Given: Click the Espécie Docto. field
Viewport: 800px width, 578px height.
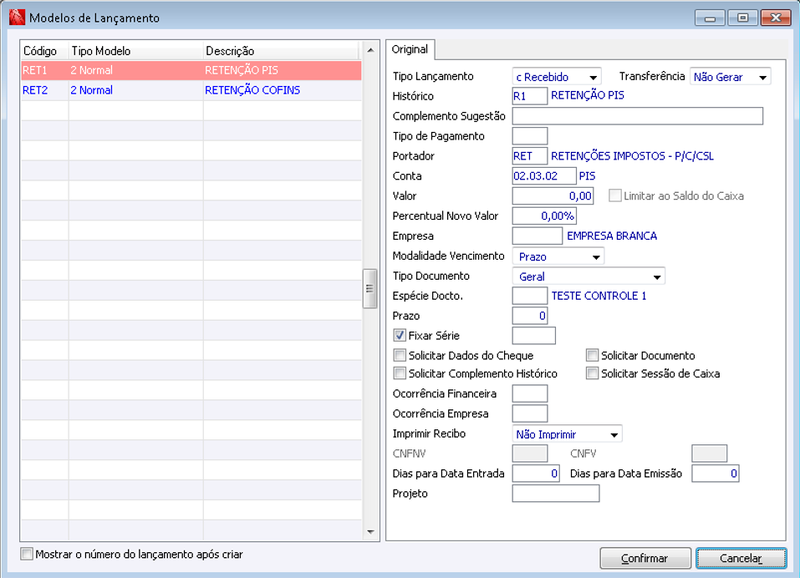Looking at the screenshot, I should coord(530,296).
